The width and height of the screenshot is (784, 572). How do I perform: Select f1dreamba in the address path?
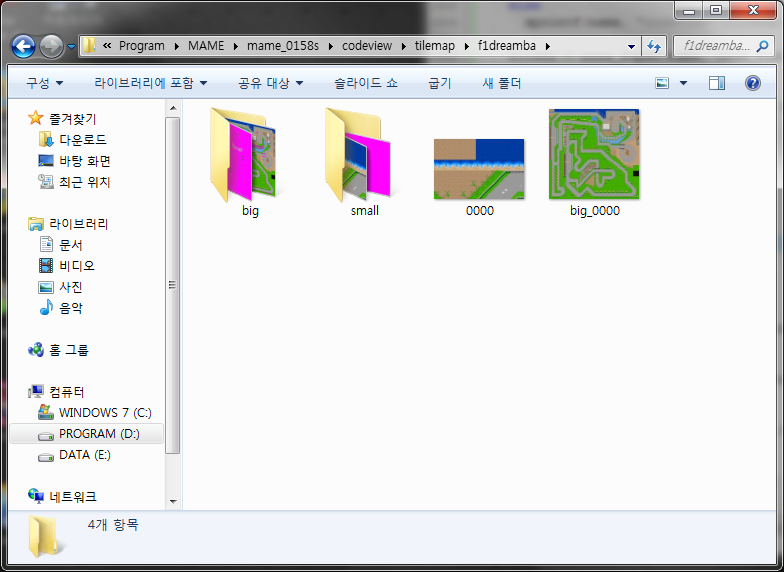coord(506,46)
